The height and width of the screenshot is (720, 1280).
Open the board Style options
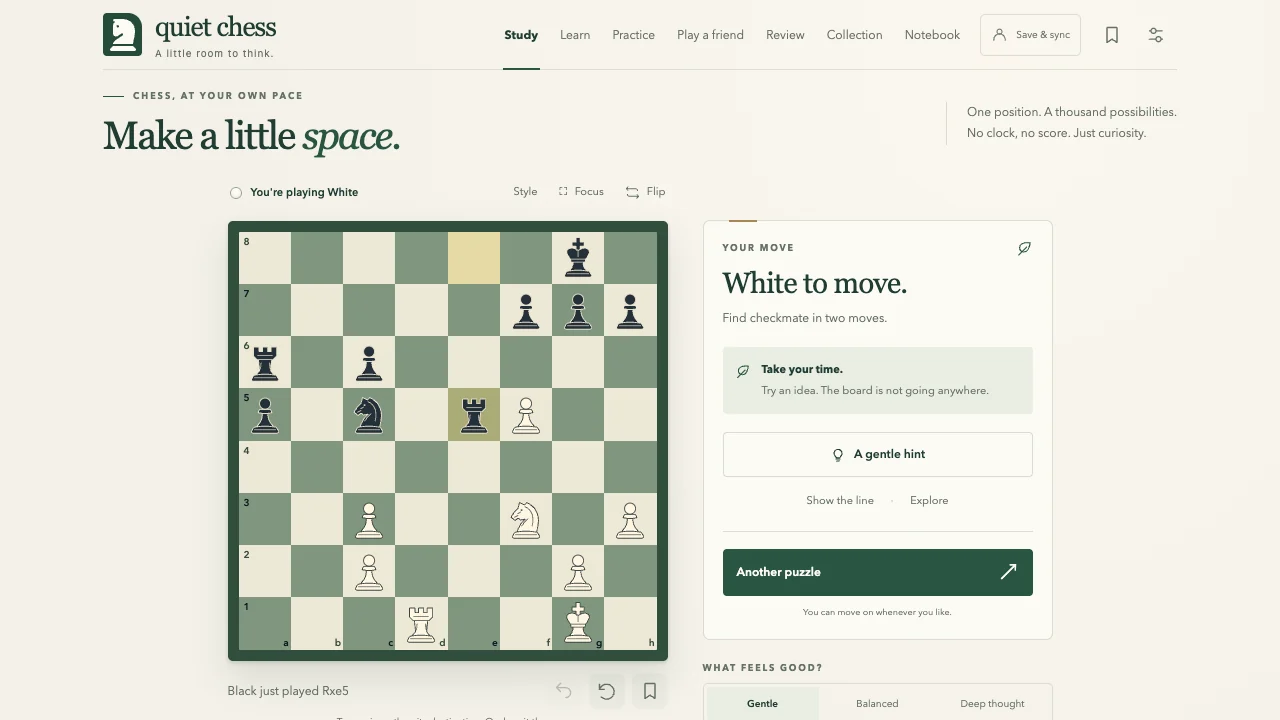(x=525, y=191)
